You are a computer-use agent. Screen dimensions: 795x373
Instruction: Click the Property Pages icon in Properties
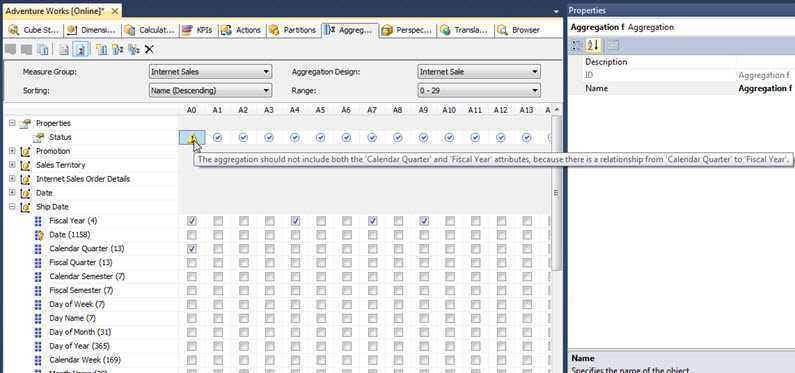tap(613, 46)
